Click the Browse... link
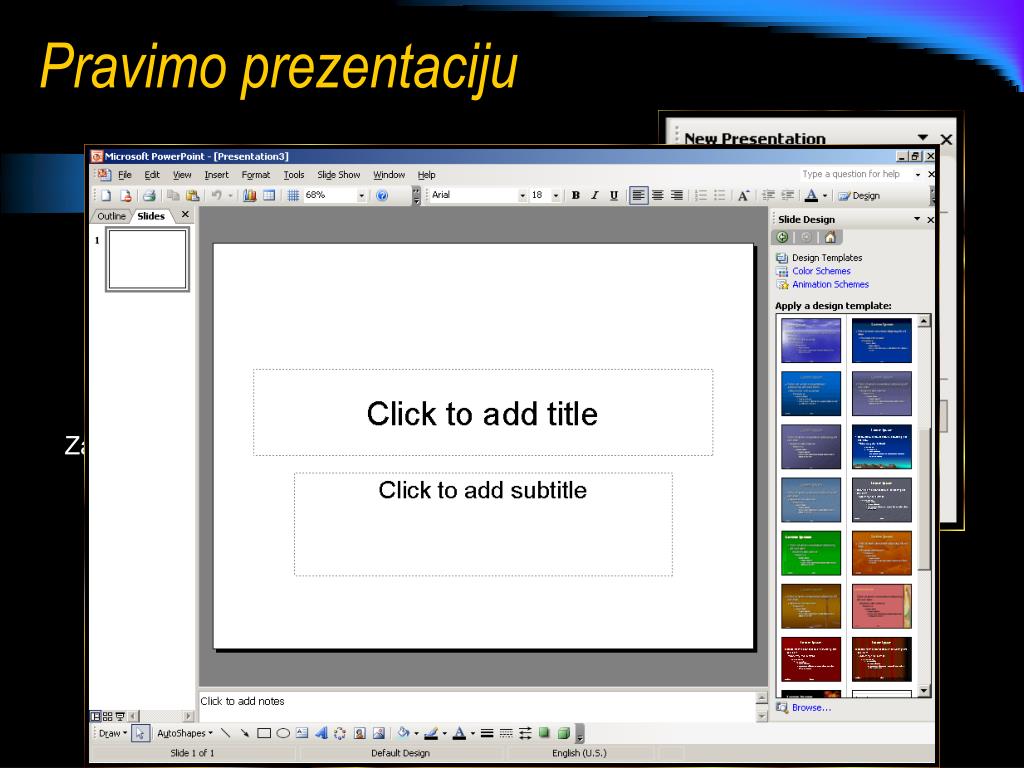The image size is (1024, 768). coord(811,708)
